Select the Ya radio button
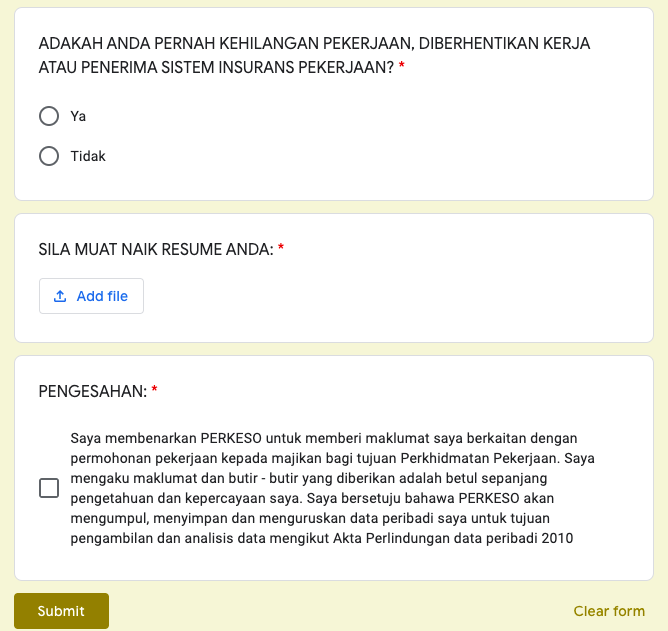The width and height of the screenshot is (668, 631). coord(49,116)
